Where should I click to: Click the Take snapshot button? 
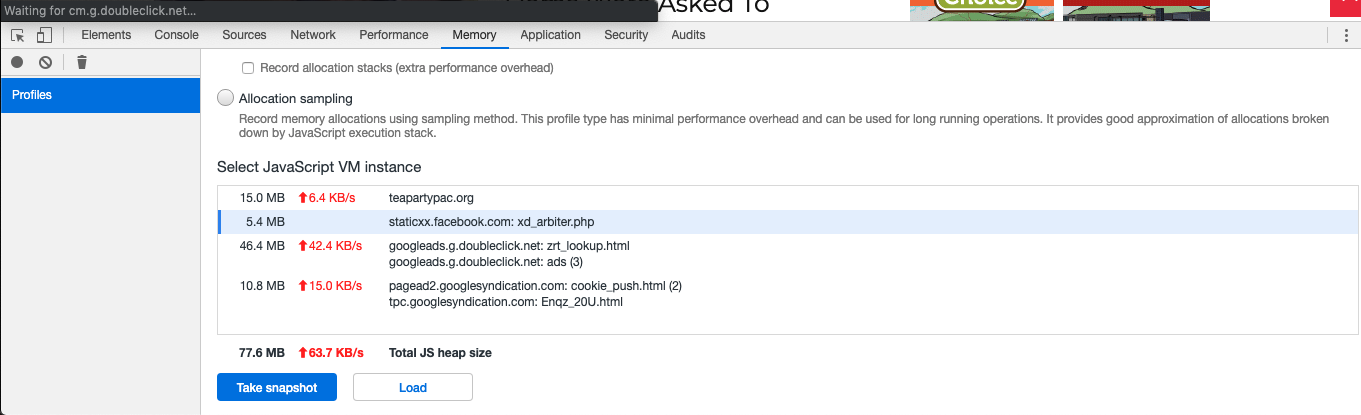click(277, 388)
